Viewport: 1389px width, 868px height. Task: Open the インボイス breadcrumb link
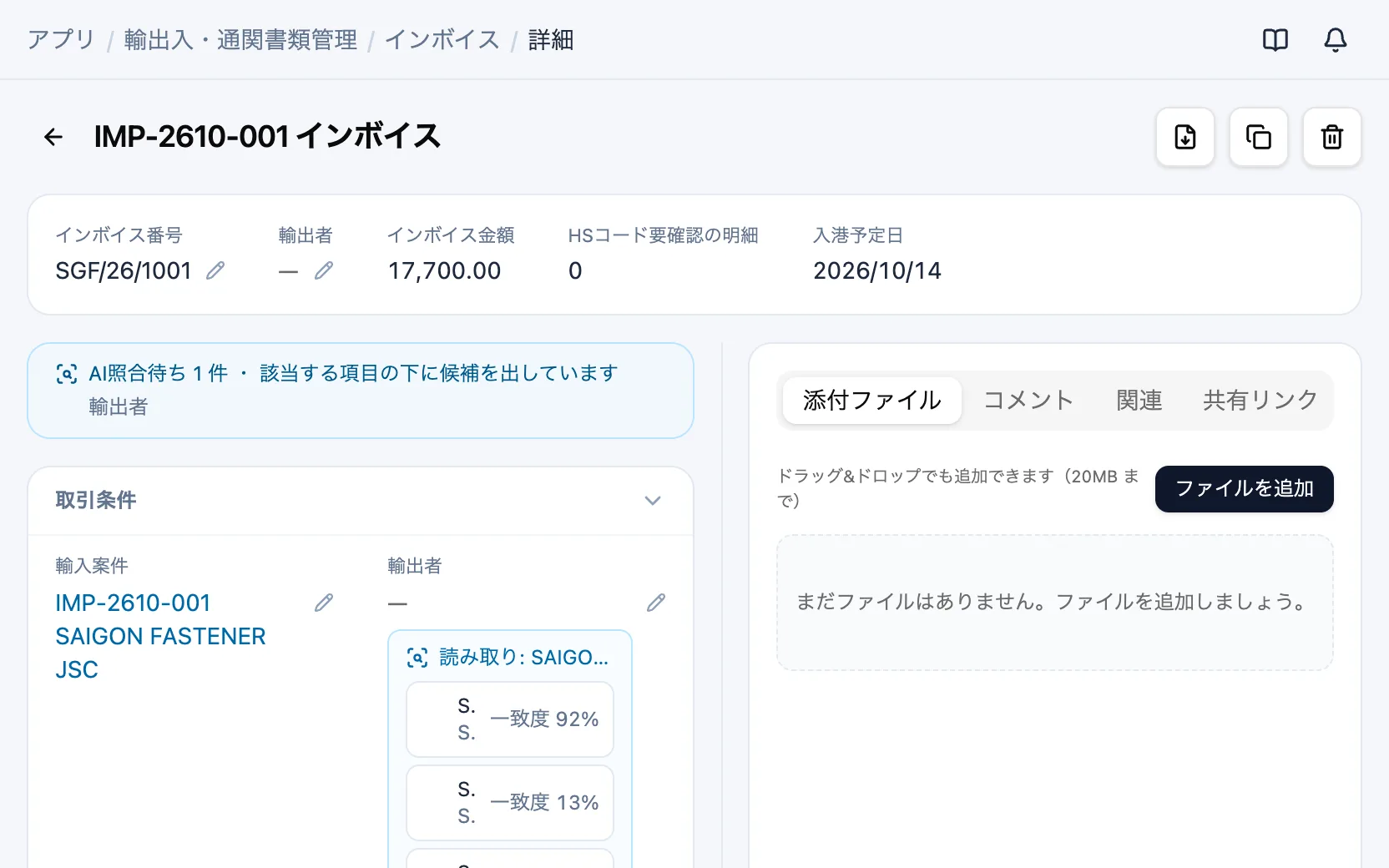[x=442, y=40]
